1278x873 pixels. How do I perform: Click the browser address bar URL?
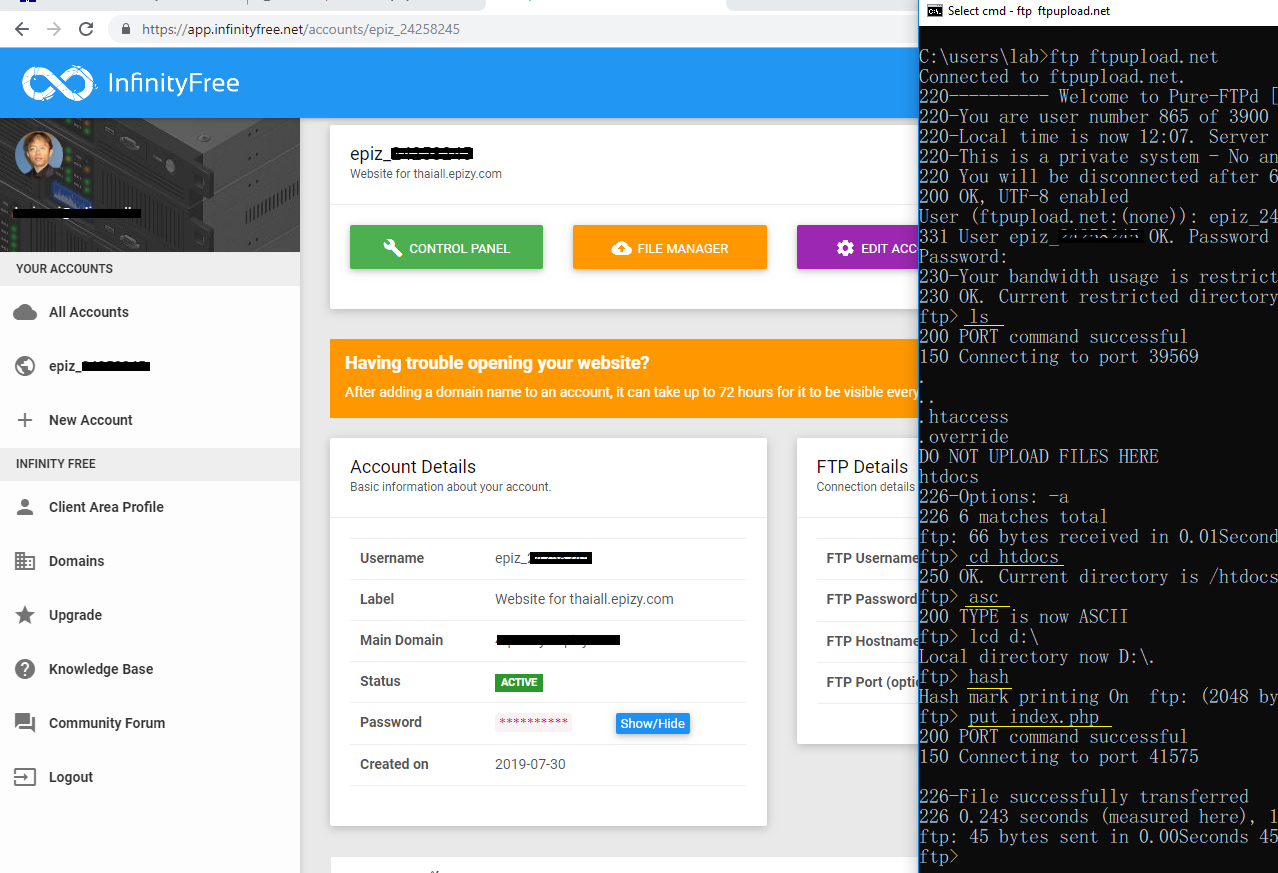pos(300,29)
